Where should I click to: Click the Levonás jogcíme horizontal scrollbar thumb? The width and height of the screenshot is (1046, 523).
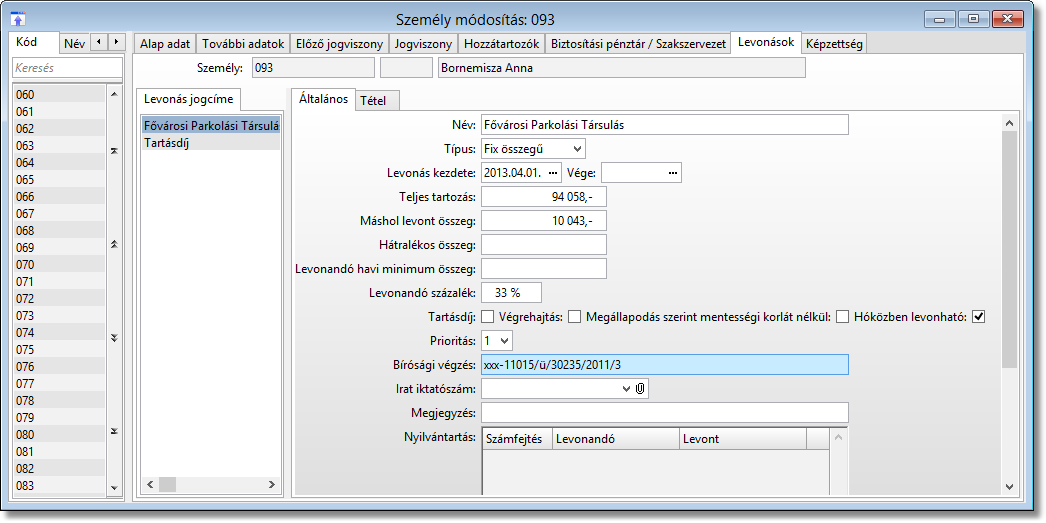(x=167, y=484)
